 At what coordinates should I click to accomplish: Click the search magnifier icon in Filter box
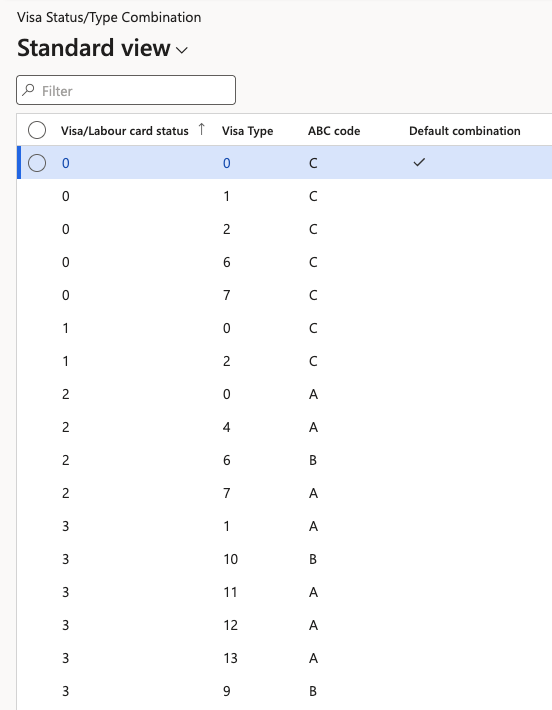click(29, 90)
